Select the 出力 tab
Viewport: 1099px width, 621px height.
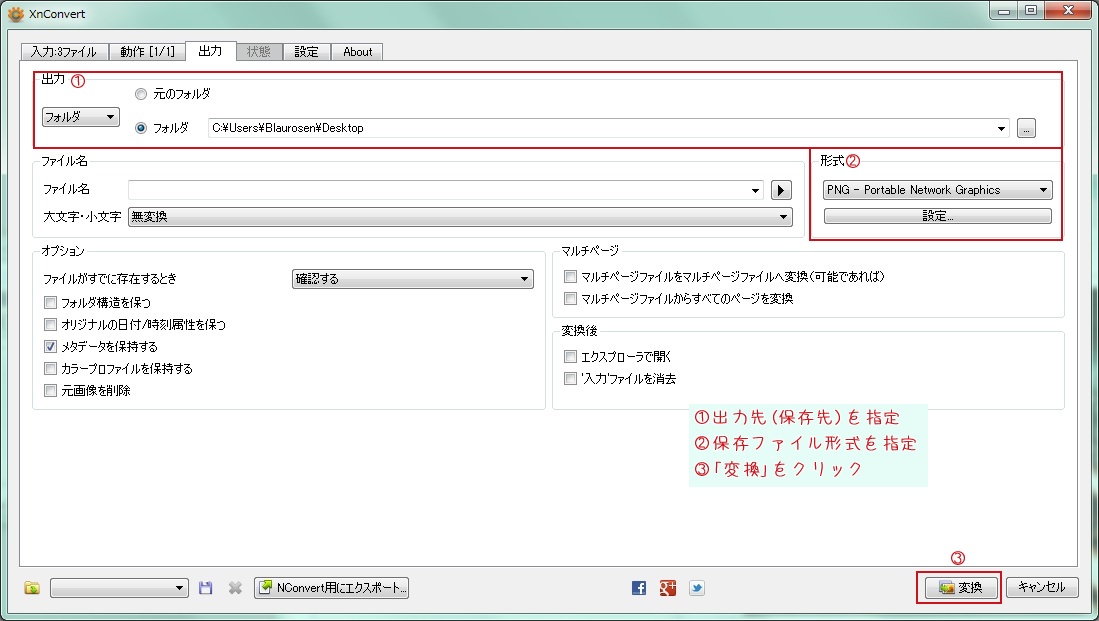[210, 50]
